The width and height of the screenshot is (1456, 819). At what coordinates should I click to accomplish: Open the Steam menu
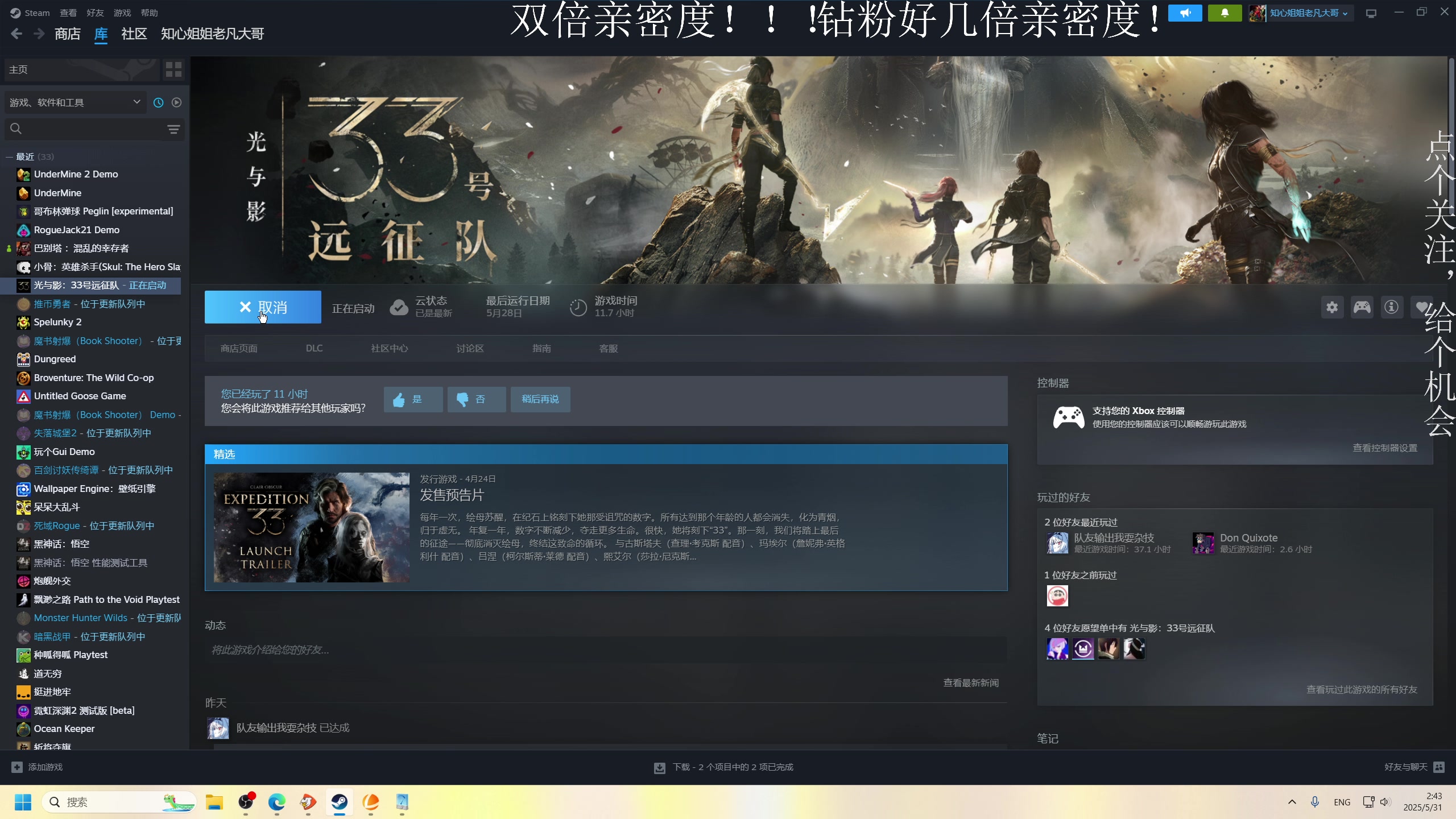(30, 13)
